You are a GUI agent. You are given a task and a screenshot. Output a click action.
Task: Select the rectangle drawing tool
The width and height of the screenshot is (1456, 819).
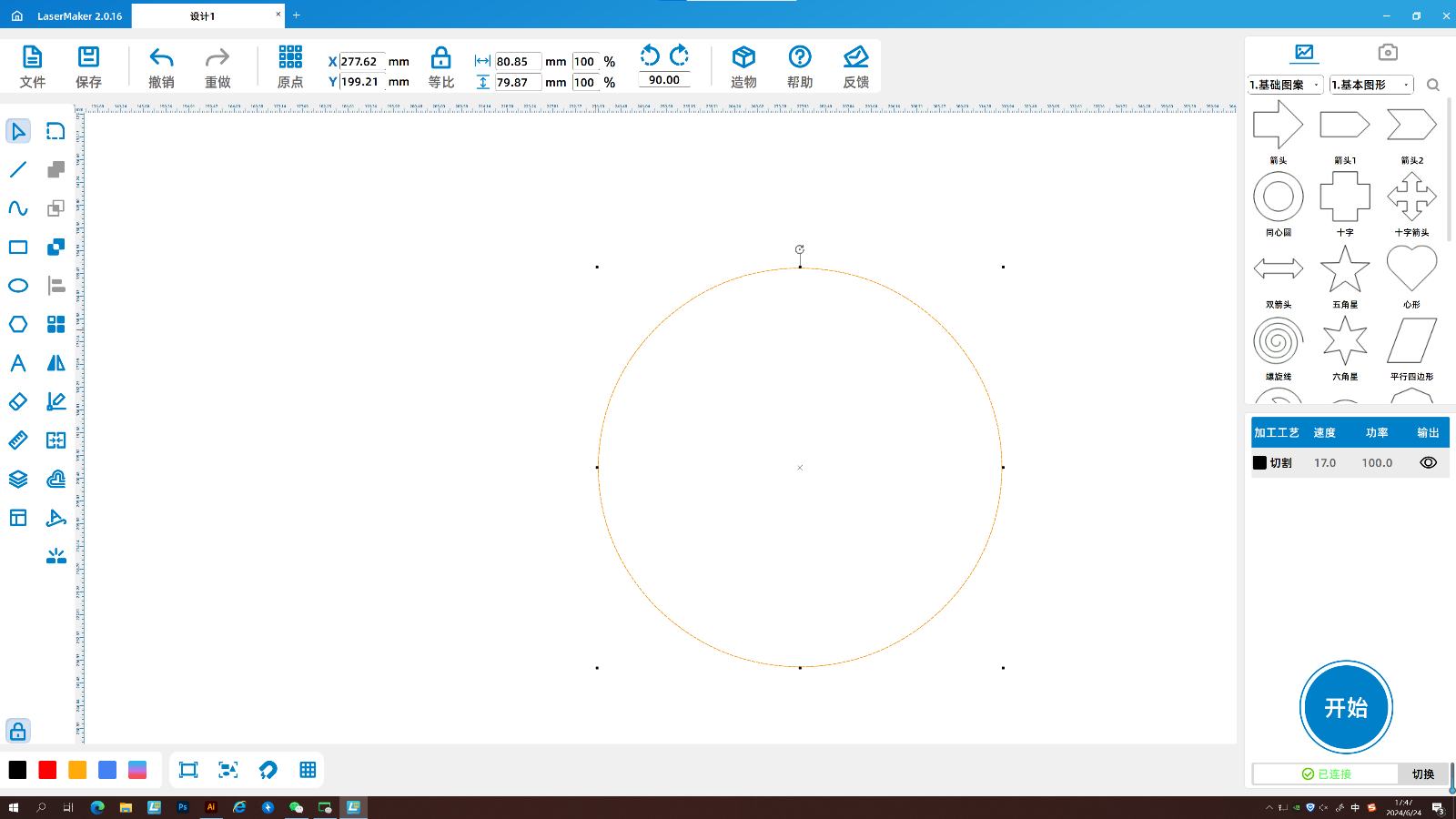tap(18, 248)
